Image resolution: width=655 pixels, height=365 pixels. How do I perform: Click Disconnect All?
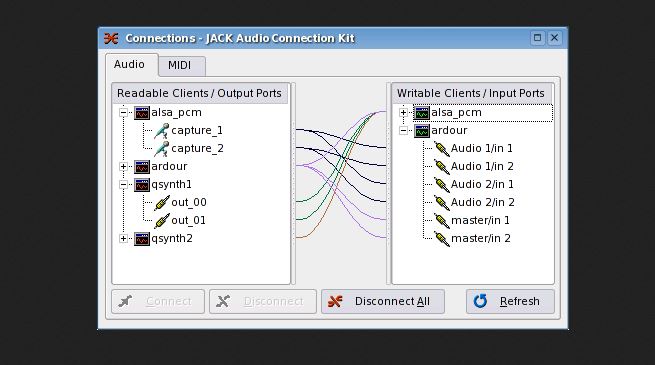(x=383, y=302)
